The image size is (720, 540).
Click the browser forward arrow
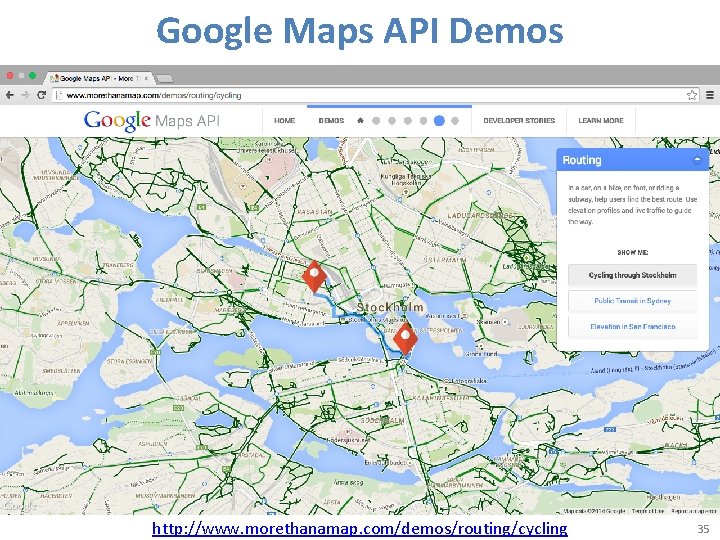[25, 95]
